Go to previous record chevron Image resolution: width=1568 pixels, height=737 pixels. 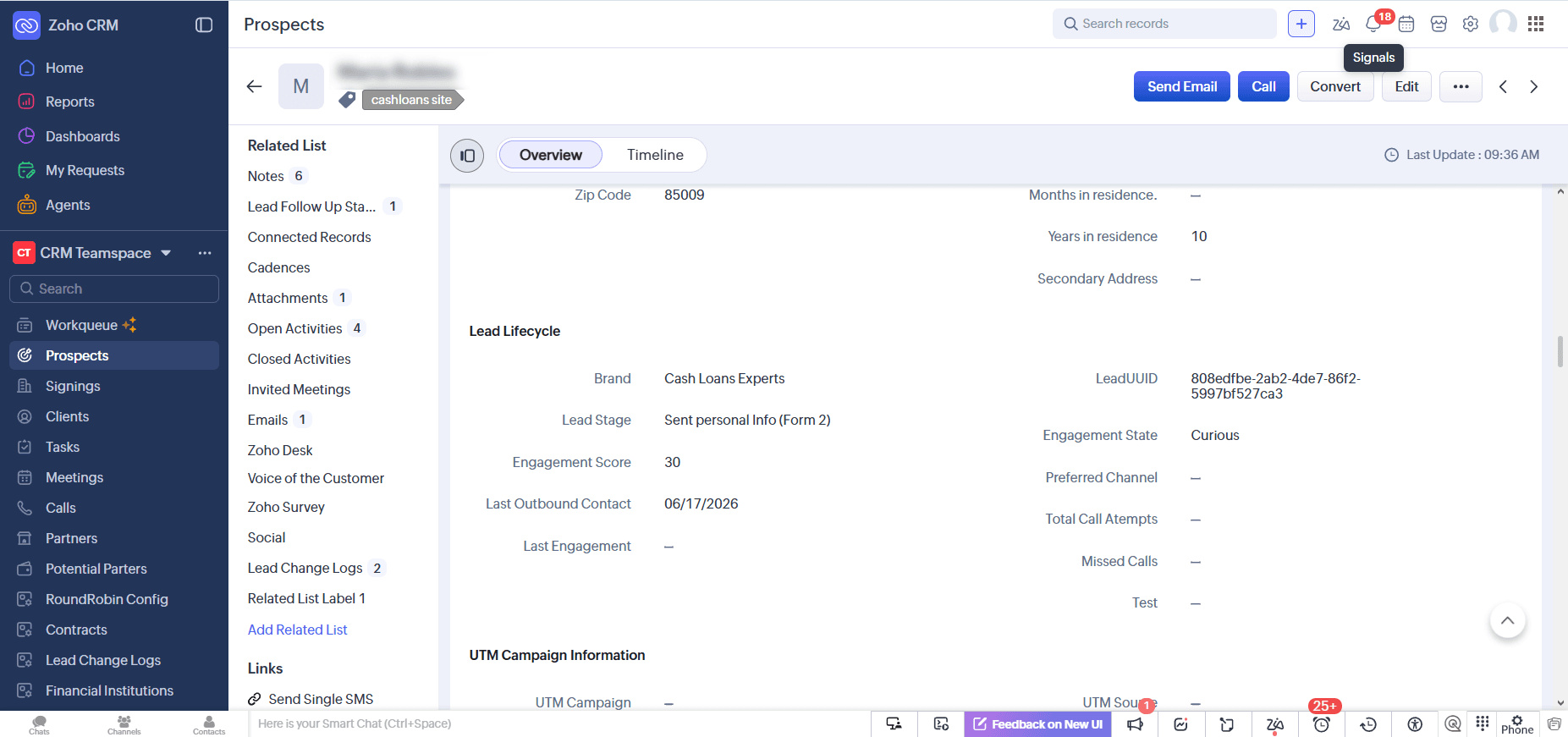1503,86
